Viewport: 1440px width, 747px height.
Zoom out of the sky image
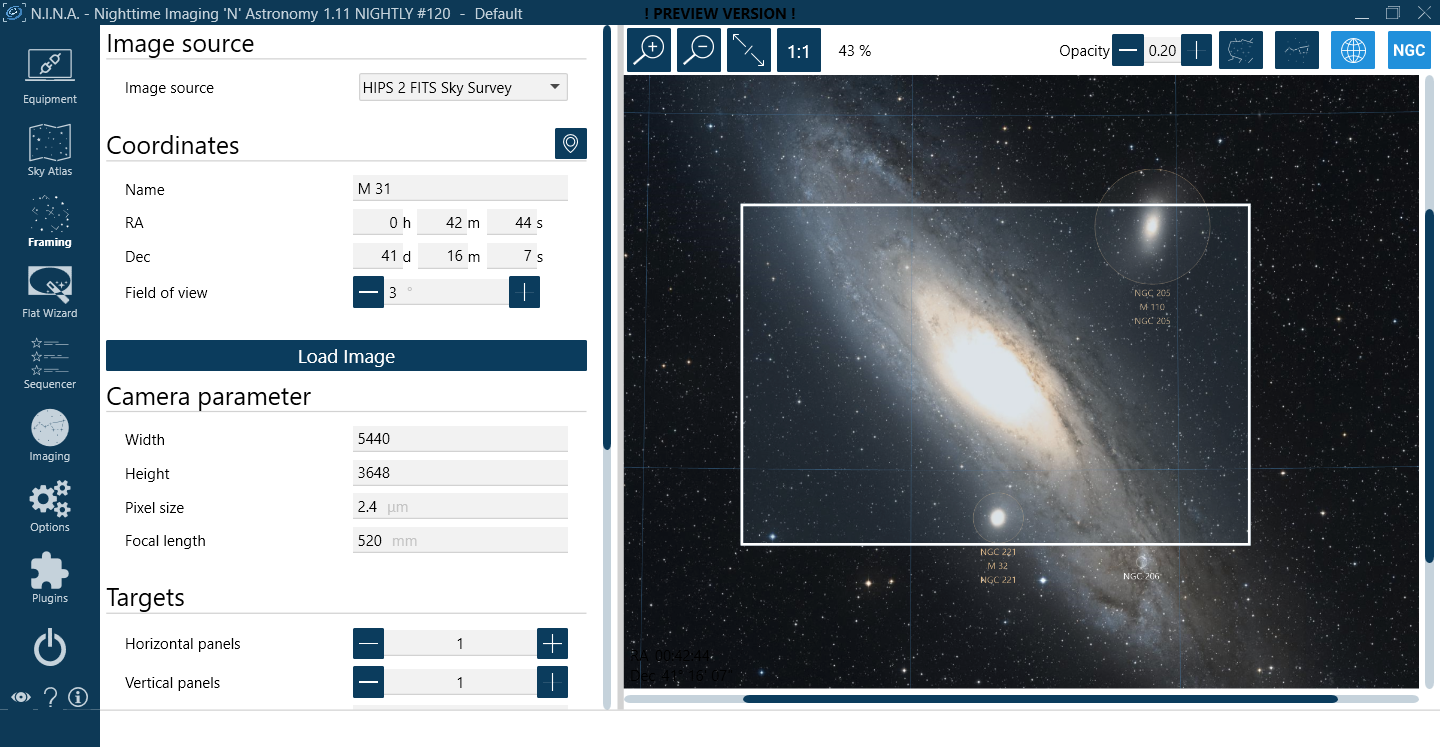click(699, 50)
